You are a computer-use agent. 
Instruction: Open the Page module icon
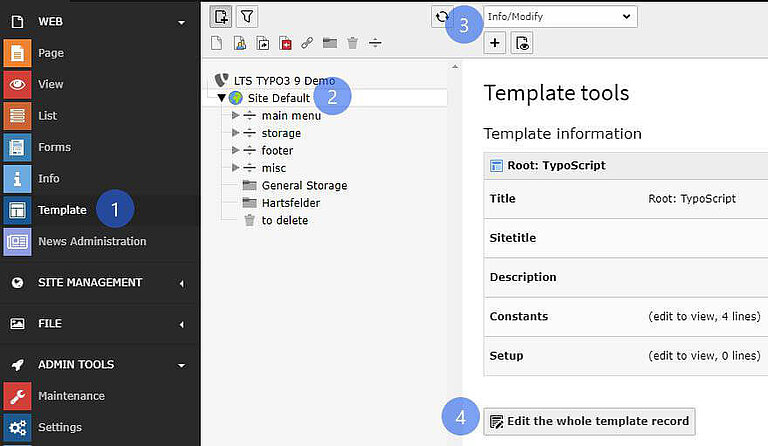[x=17, y=53]
